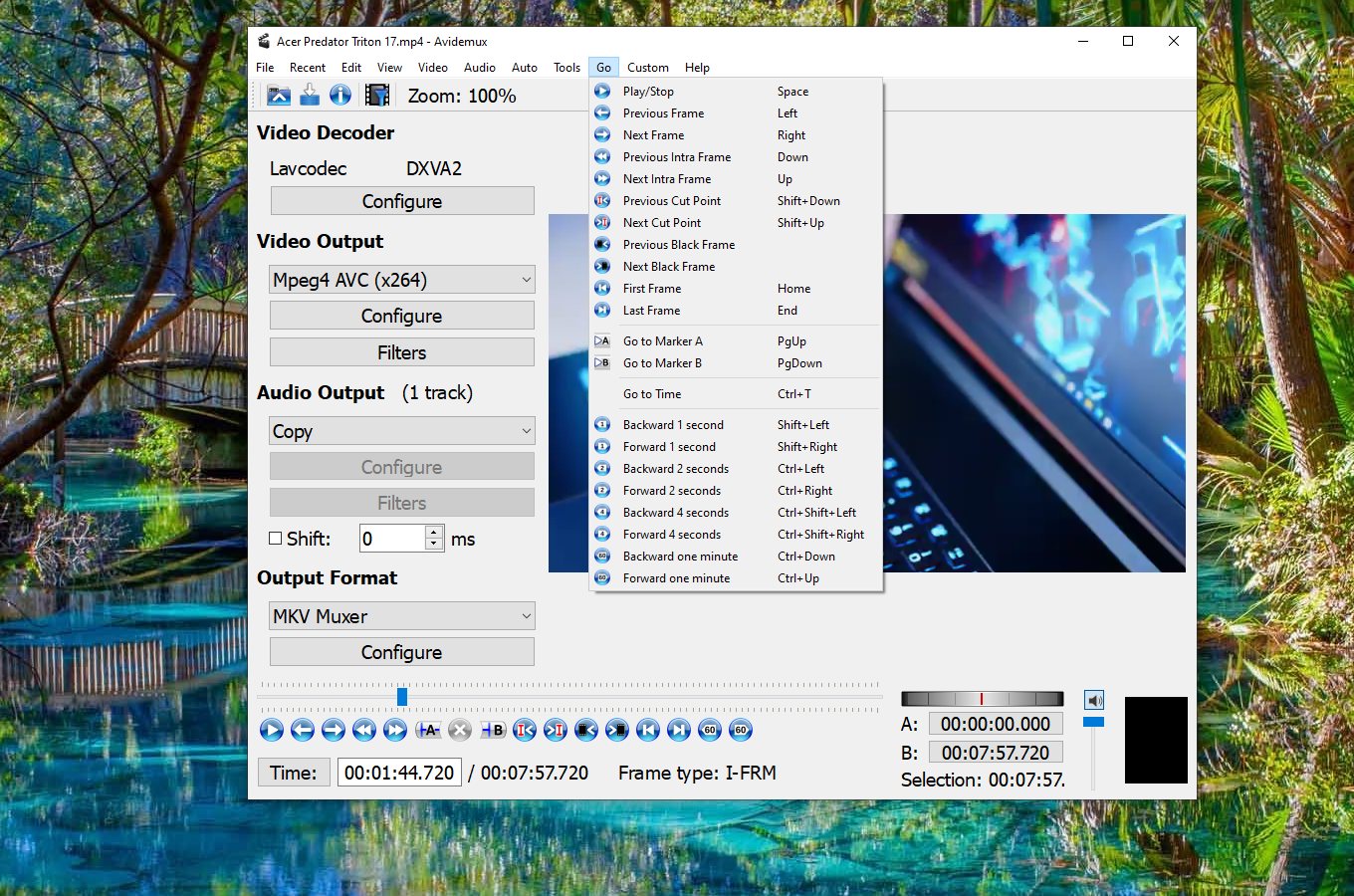Open the MKV Muxer output format dropdown
This screenshot has width=1354, height=896.
(402, 616)
